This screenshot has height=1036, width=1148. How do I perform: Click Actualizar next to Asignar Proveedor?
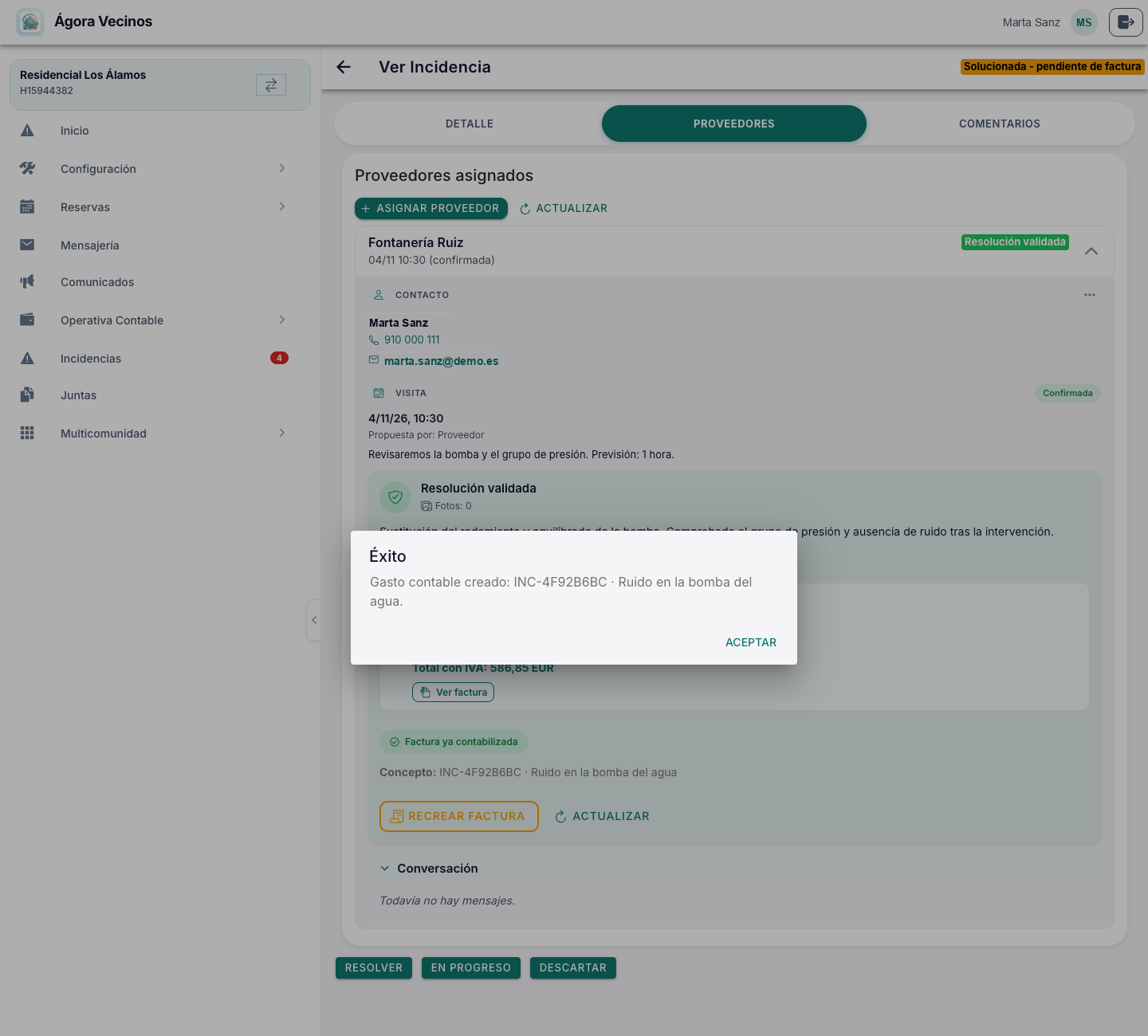564,208
